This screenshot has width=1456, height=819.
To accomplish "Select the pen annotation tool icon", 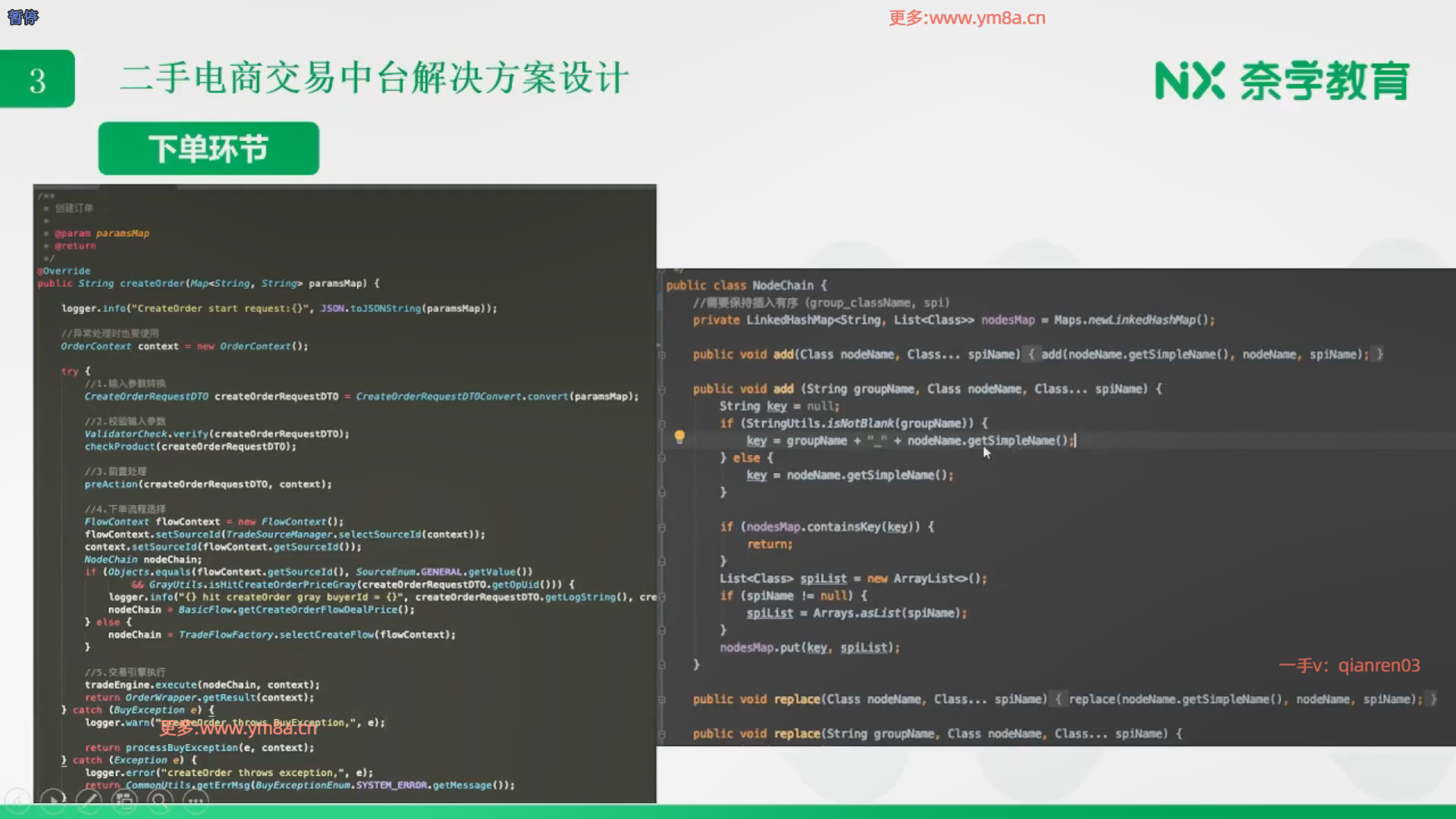I will coord(89,799).
